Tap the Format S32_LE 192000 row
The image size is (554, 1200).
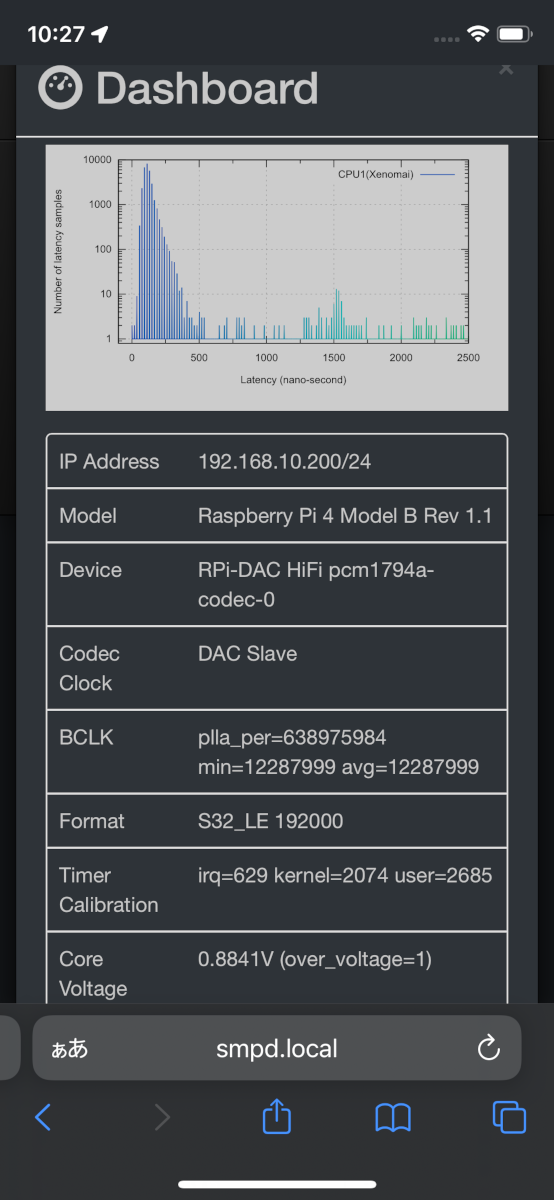277,821
